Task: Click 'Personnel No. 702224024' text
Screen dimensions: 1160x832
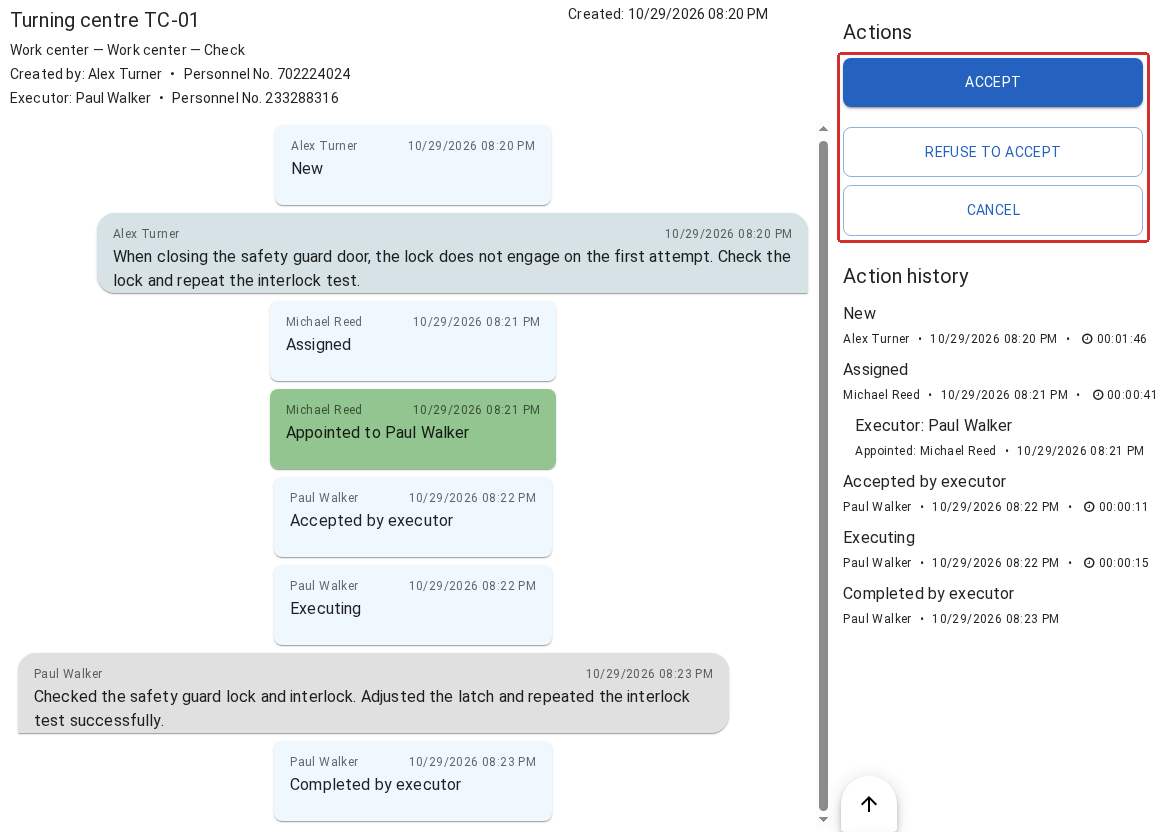Action: click(267, 74)
